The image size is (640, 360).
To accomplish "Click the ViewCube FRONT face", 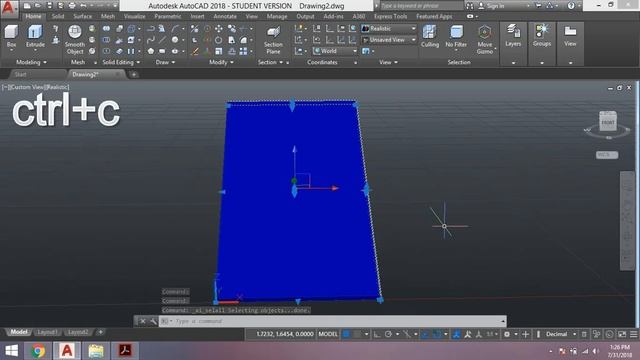I will tap(608, 122).
